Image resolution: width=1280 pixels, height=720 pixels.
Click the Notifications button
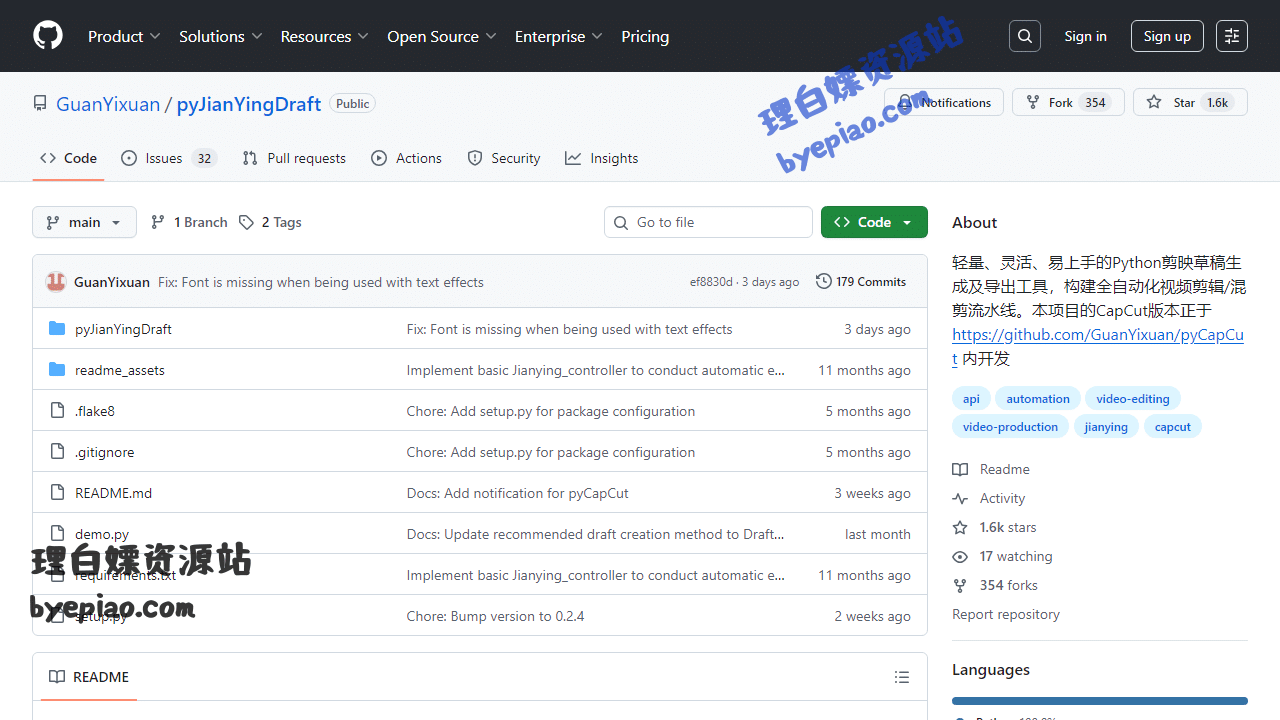[x=944, y=102]
